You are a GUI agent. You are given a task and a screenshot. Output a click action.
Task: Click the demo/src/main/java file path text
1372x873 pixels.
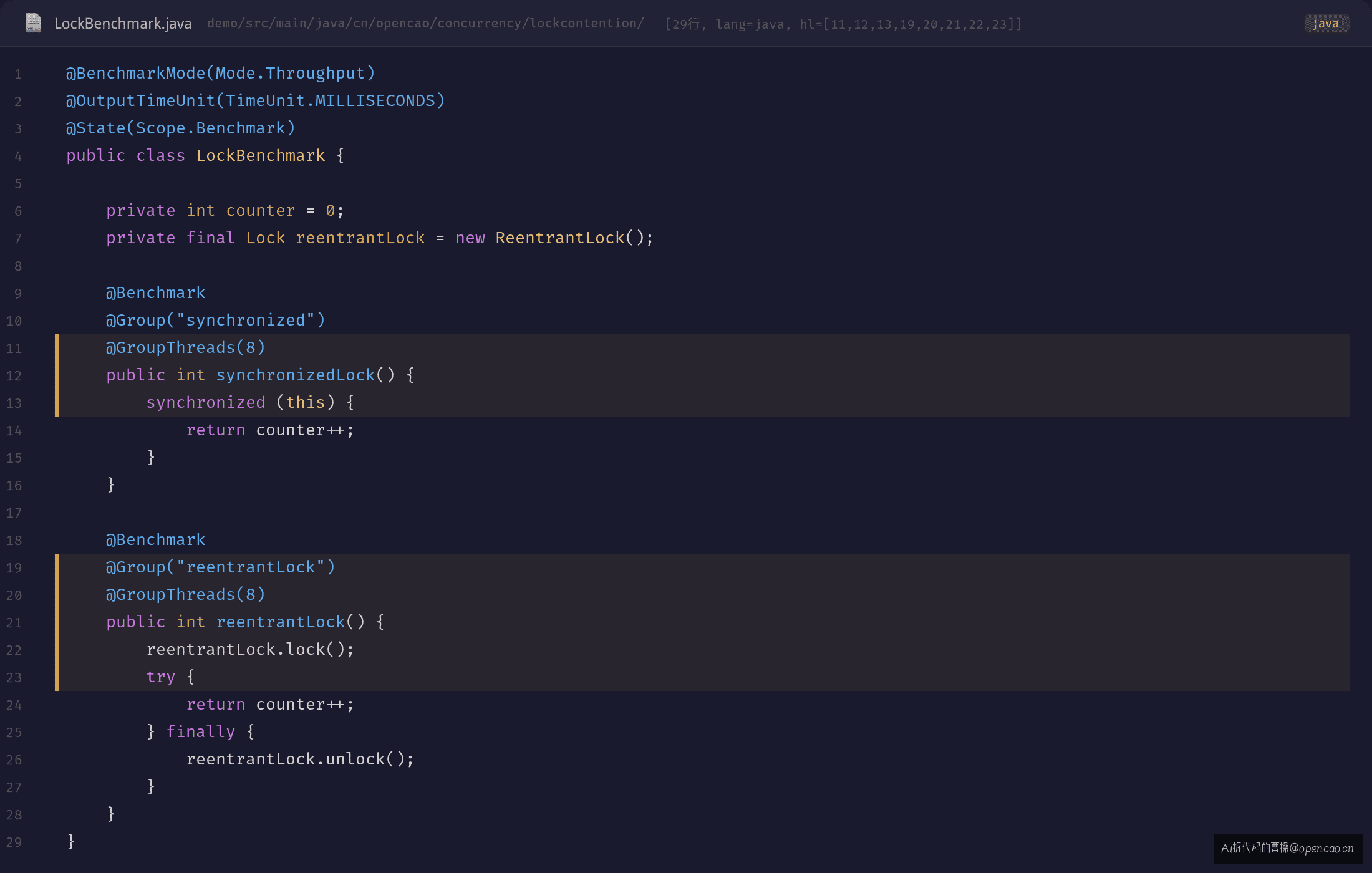pos(425,23)
